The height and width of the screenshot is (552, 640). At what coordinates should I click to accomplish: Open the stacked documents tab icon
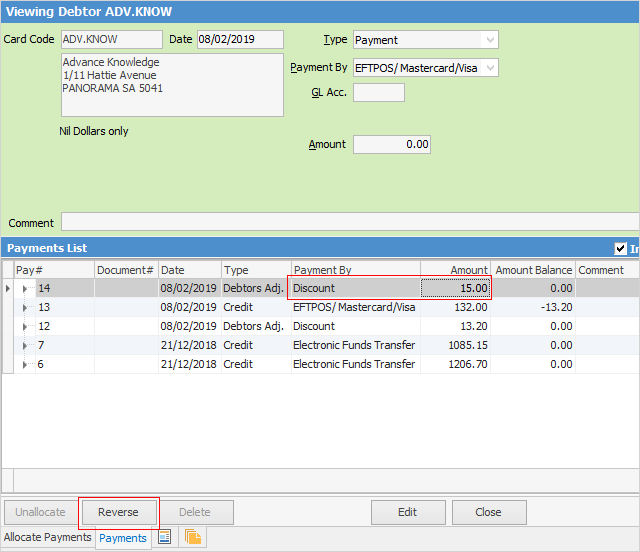(x=193, y=538)
